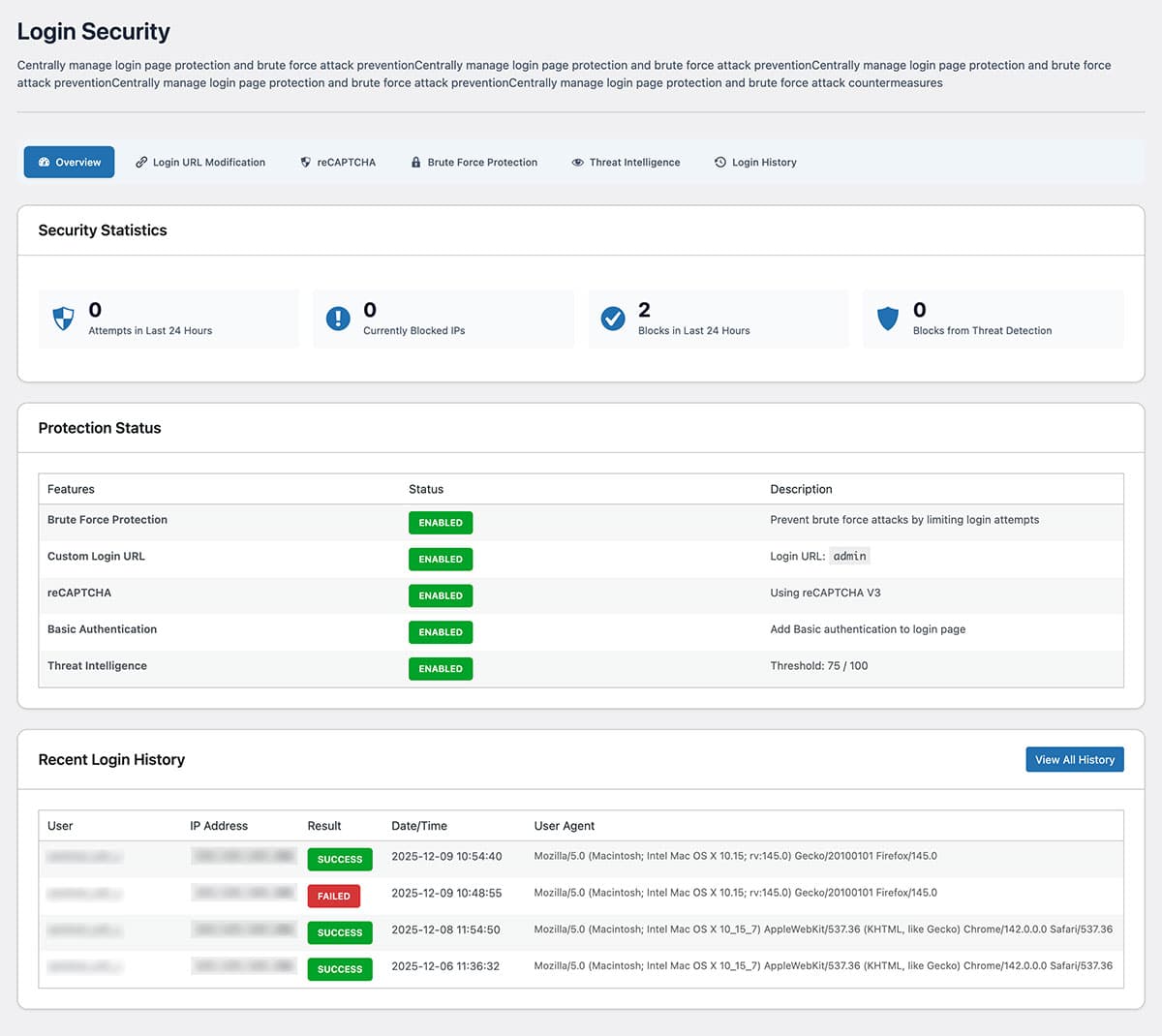Viewport: 1162px width, 1036px height.
Task: Click the ENABLED badge for Custom Login URL
Action: point(441,560)
